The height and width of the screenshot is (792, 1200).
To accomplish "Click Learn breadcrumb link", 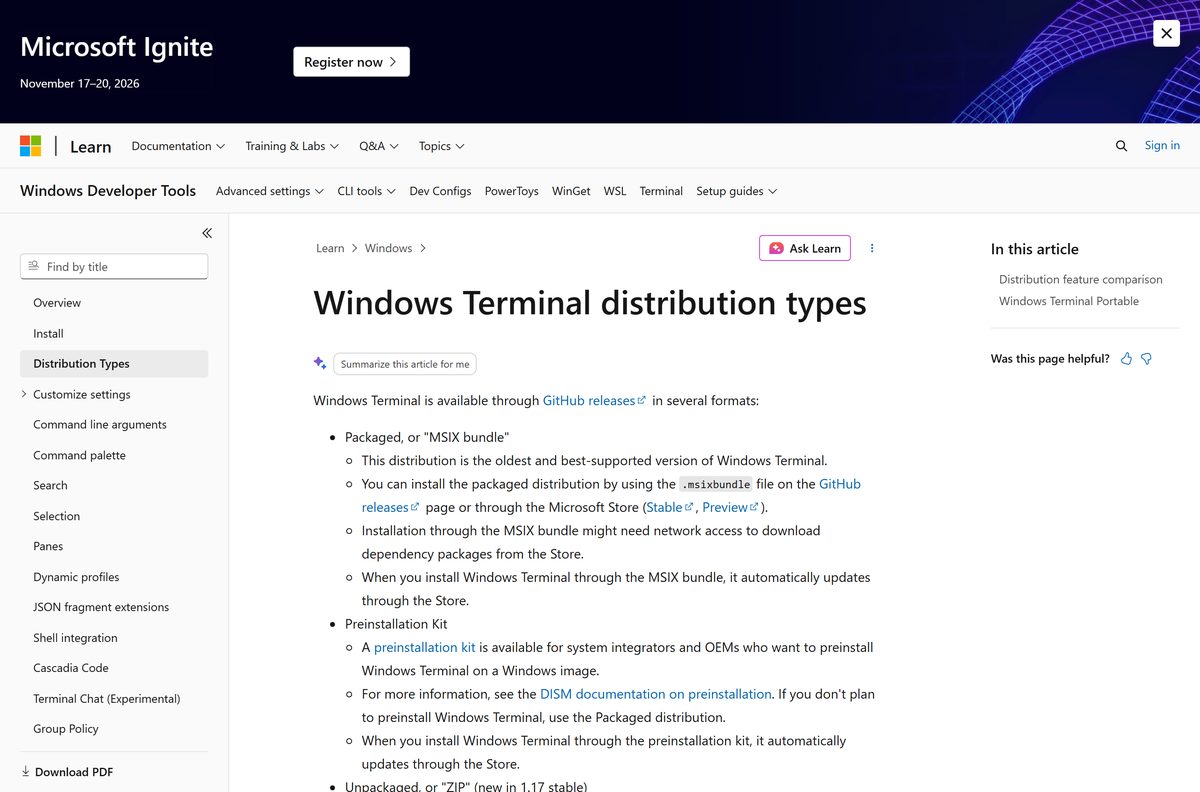I will [330, 248].
